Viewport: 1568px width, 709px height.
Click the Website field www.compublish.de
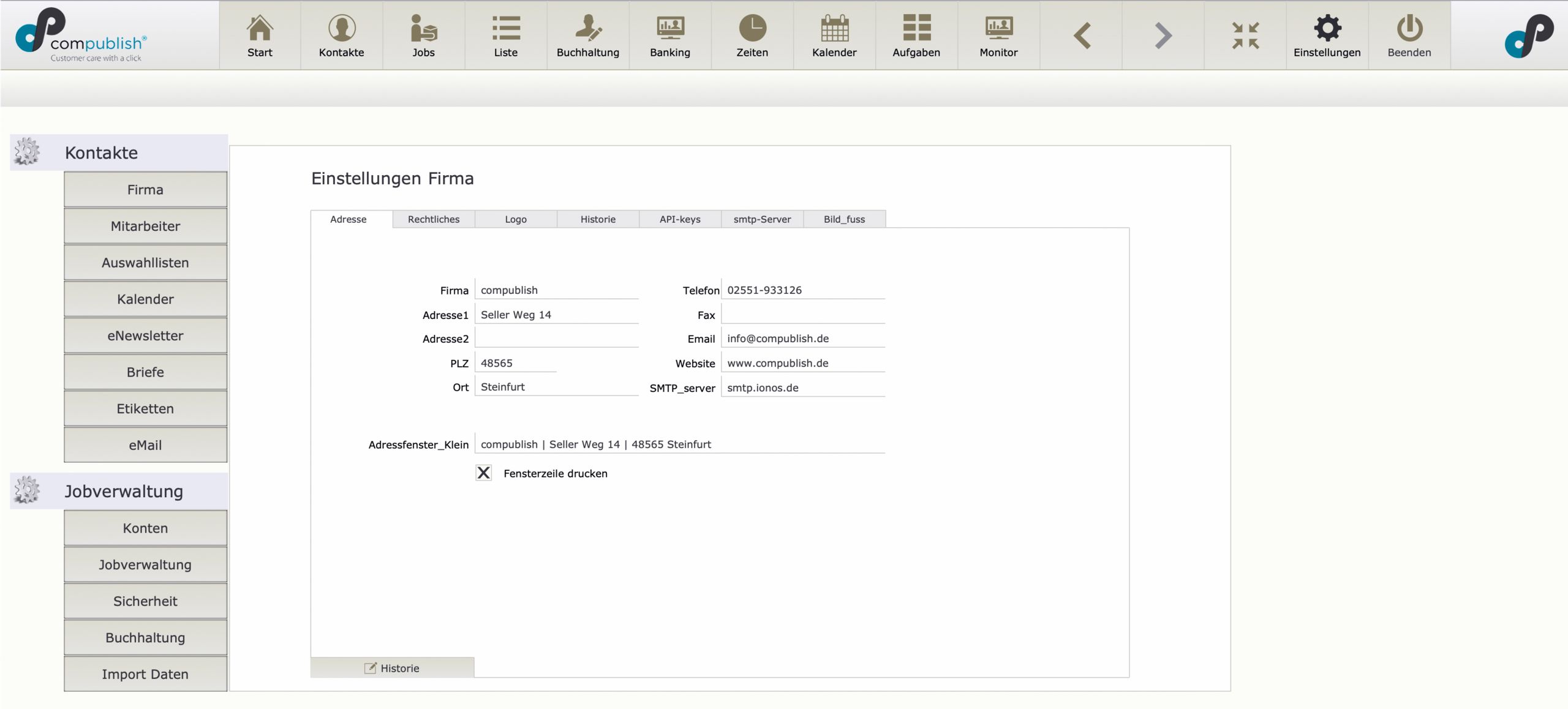[803, 362]
